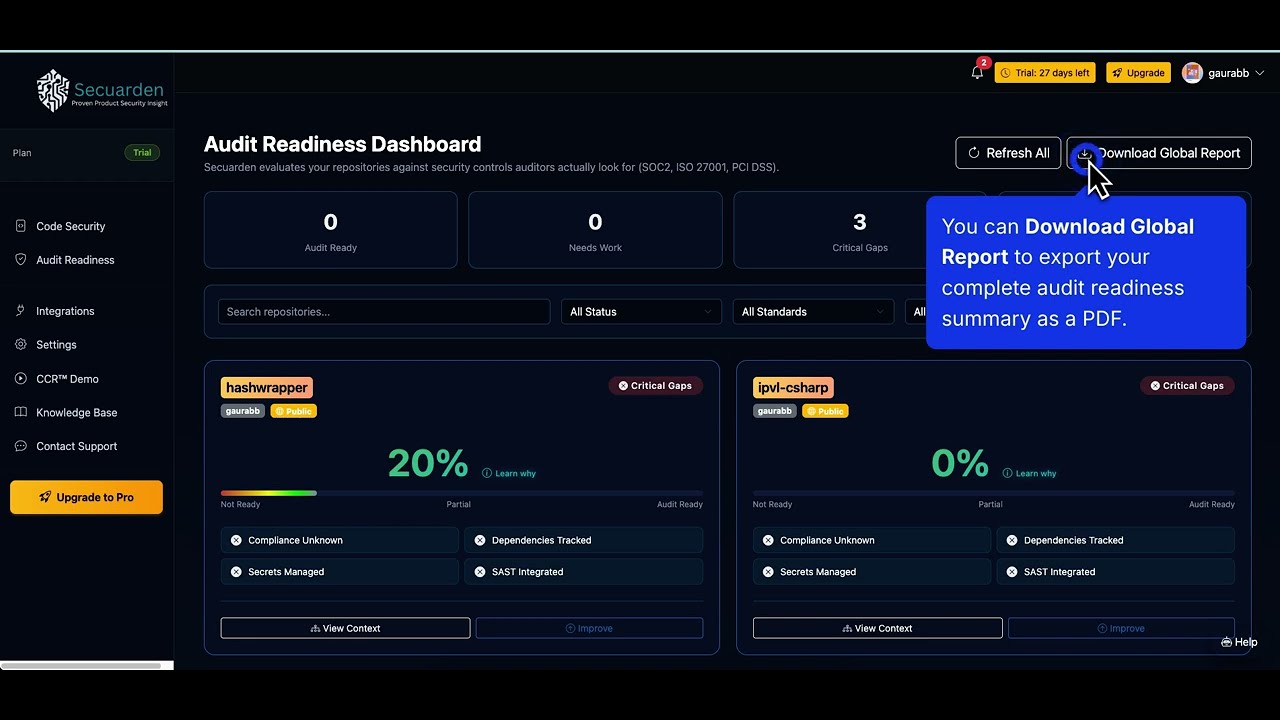
Task: Click the ipvl-csharp repository name tag
Action: click(x=793, y=387)
